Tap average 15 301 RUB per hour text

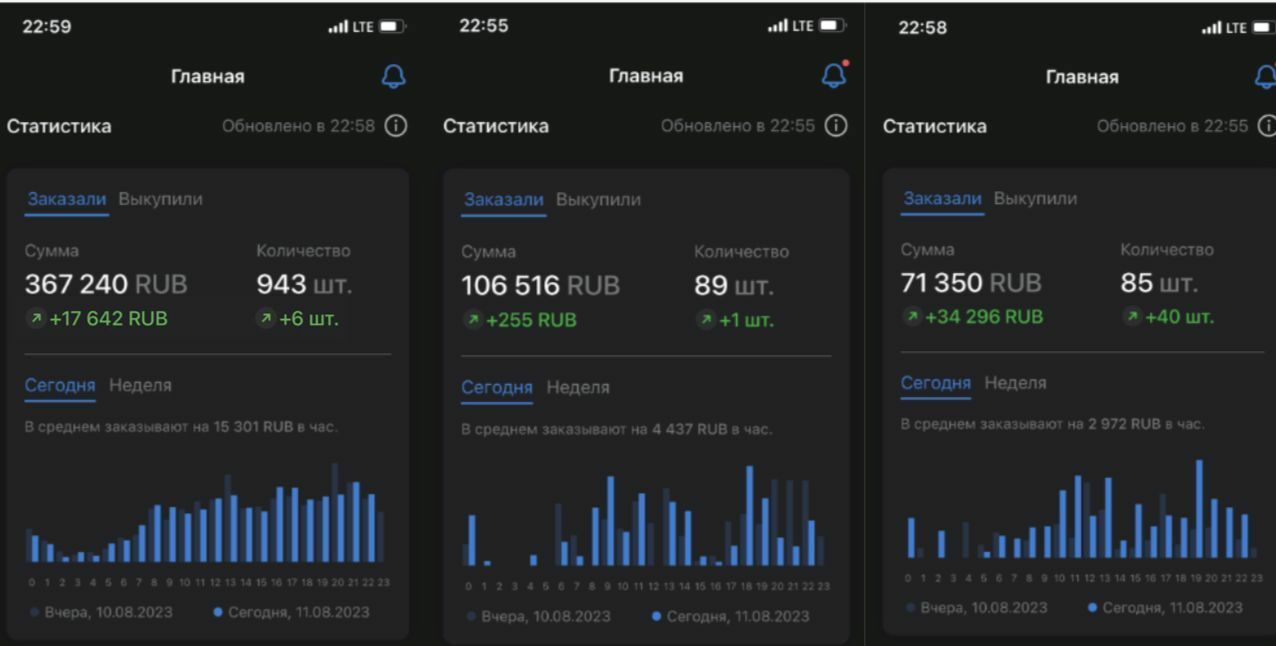click(x=181, y=427)
